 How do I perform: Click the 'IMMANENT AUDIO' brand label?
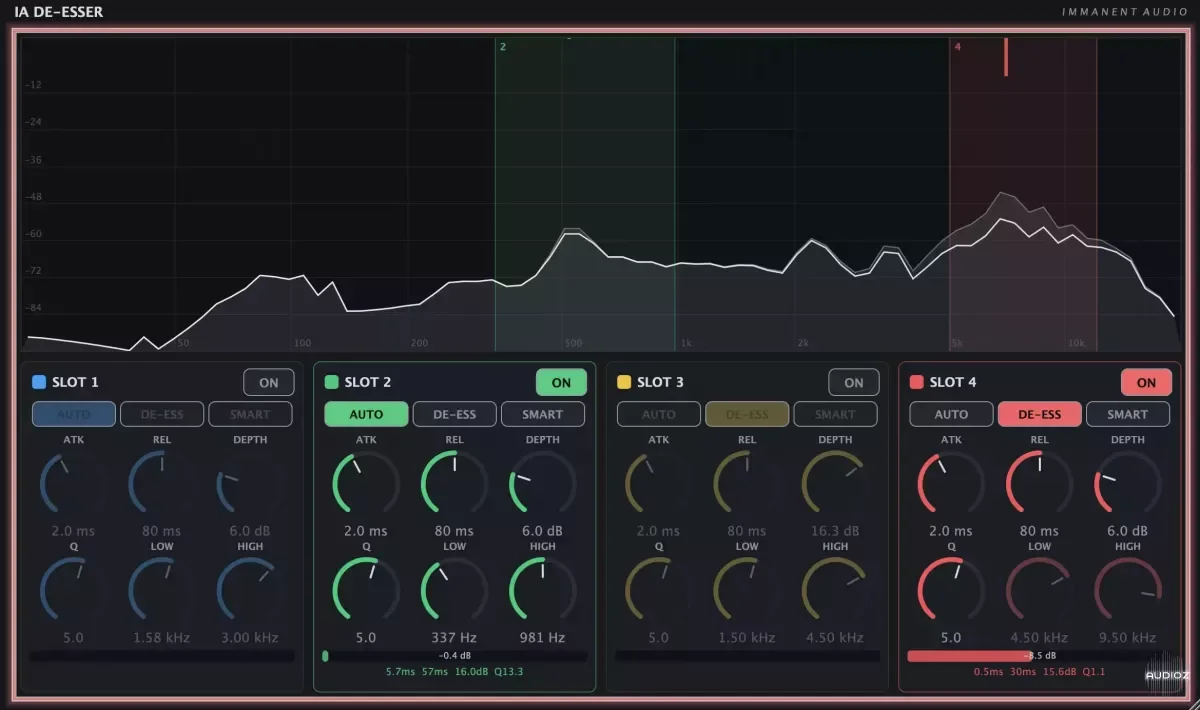pos(1123,12)
